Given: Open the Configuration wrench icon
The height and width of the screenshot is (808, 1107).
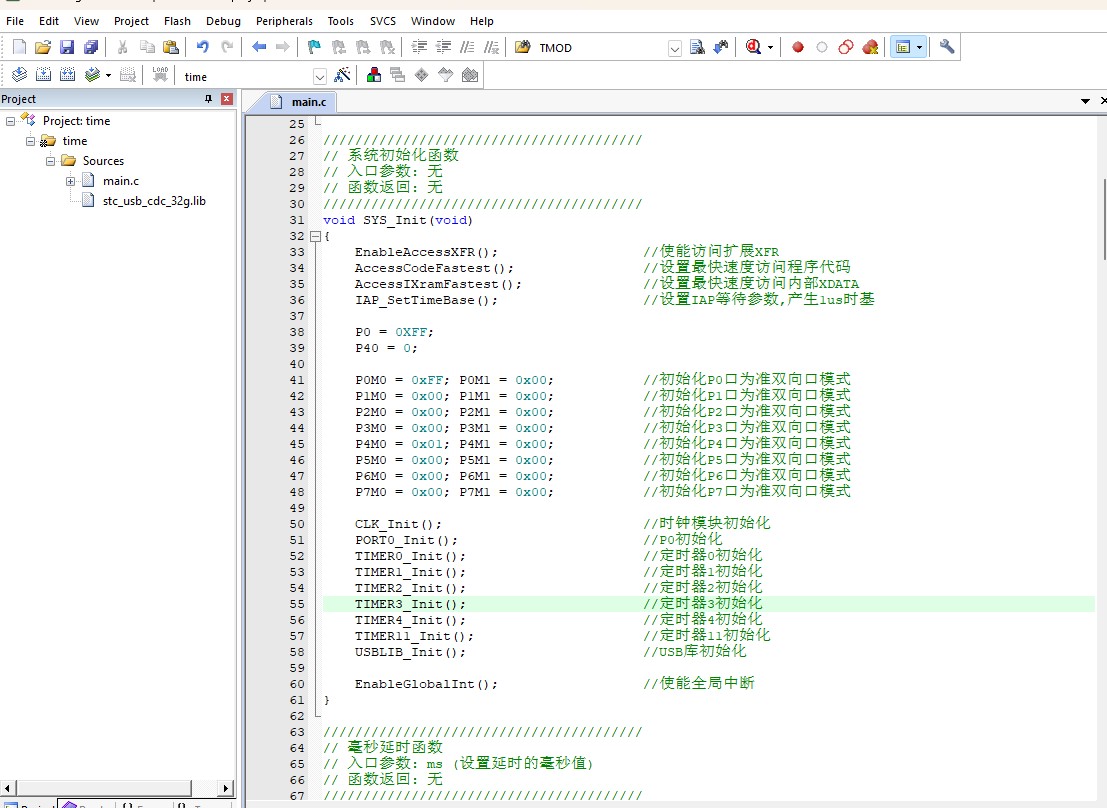Looking at the screenshot, I should (x=947, y=47).
